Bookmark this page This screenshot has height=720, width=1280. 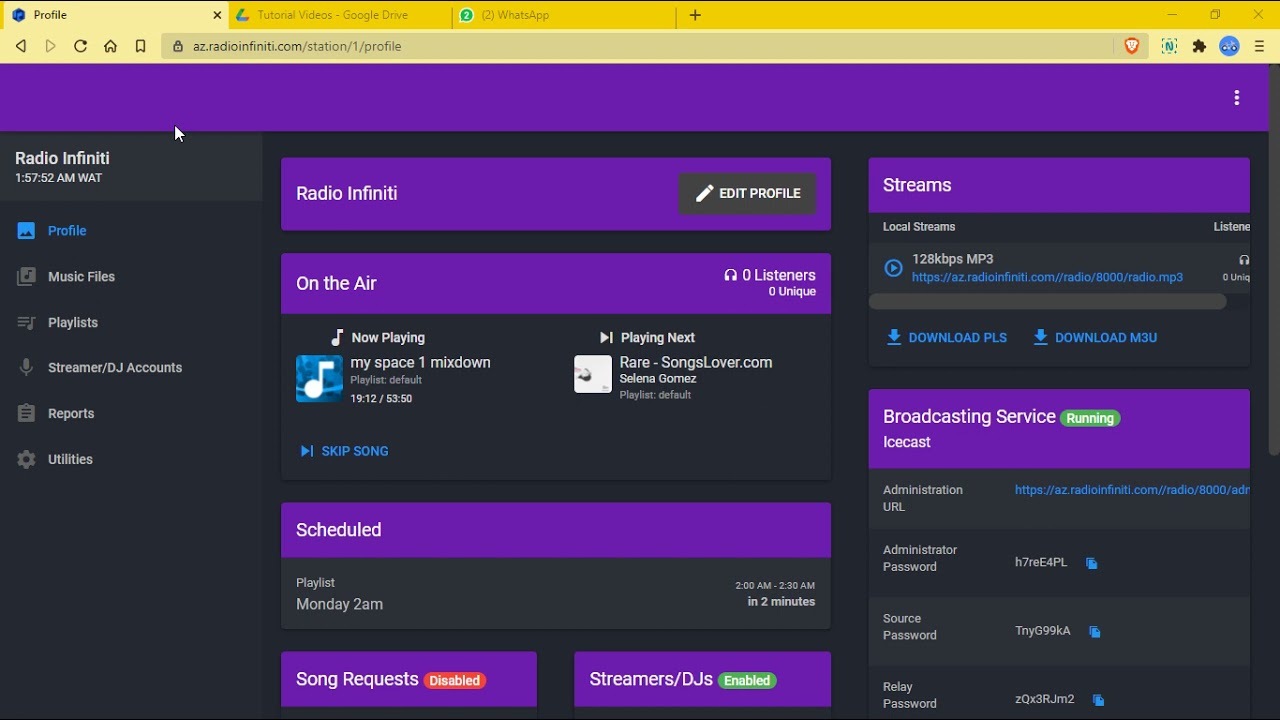tap(141, 46)
